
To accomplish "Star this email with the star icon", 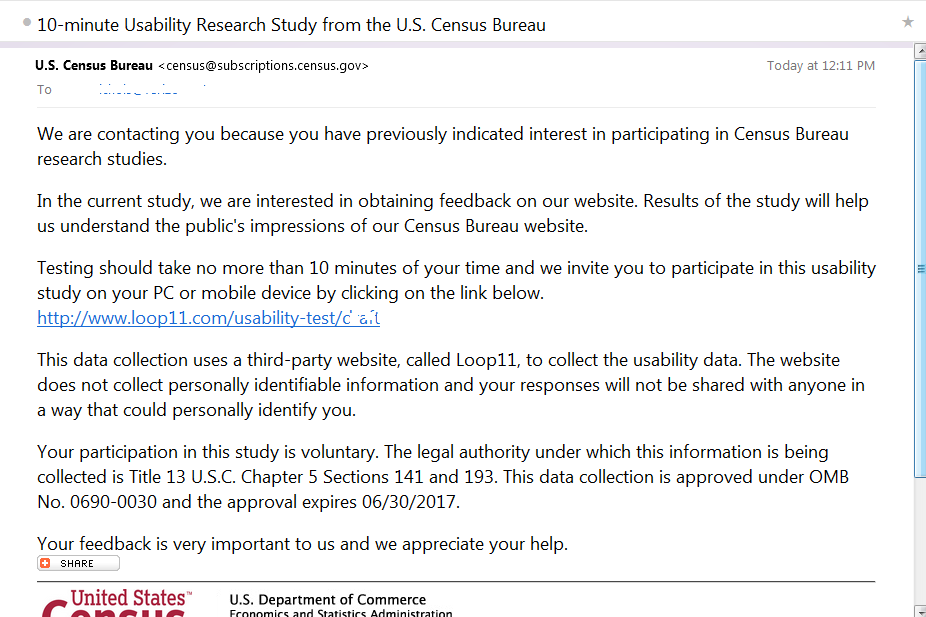I will tap(907, 22).
